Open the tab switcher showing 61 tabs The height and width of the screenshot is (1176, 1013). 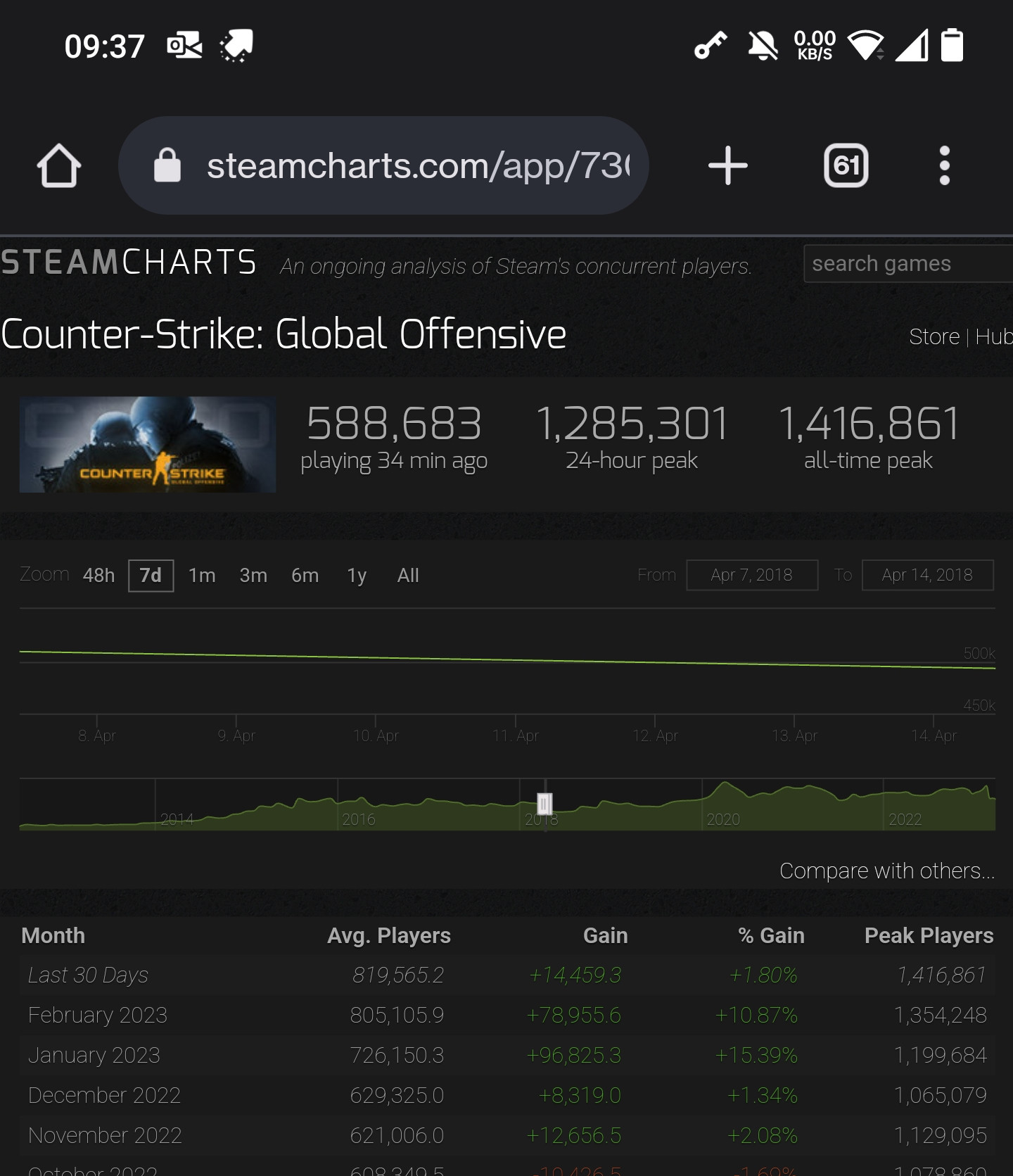click(x=846, y=166)
